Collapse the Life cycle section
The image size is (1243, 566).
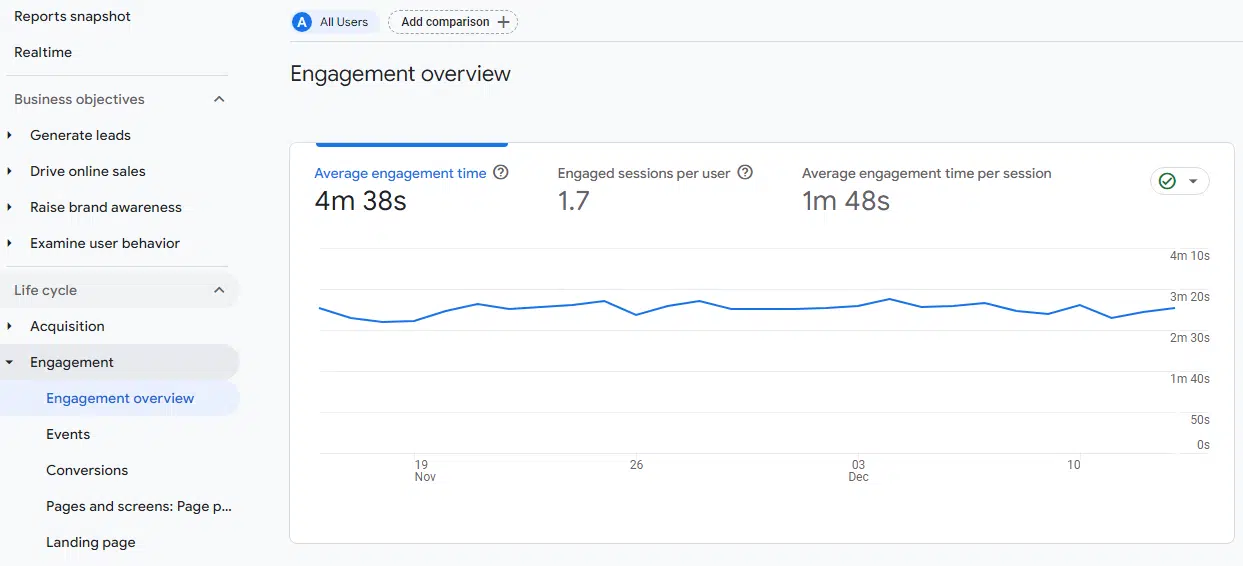coord(219,290)
